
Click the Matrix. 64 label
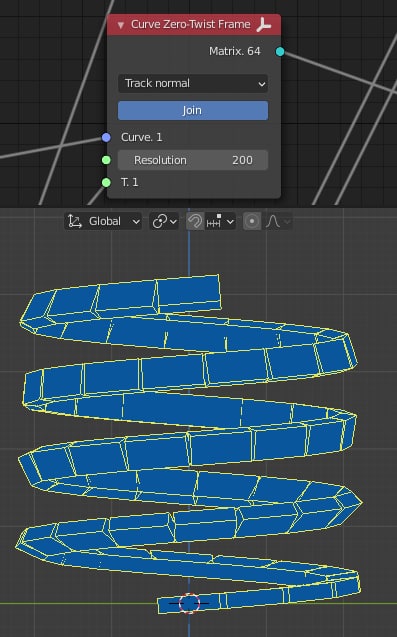(x=234, y=51)
